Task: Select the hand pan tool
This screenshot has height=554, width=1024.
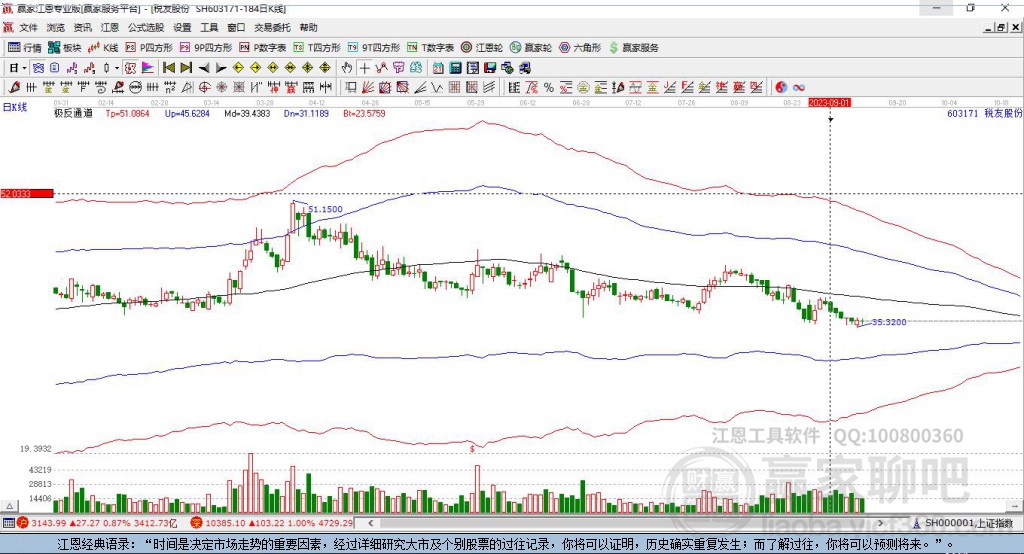Action: [347, 68]
